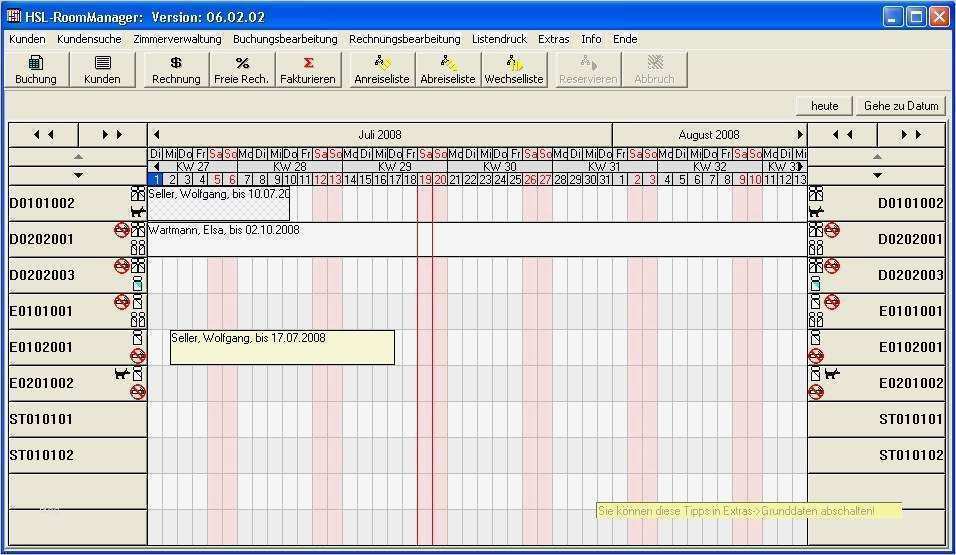956x555 pixels.
Task: Click the greyed Reservieren button
Action: [x=588, y=70]
